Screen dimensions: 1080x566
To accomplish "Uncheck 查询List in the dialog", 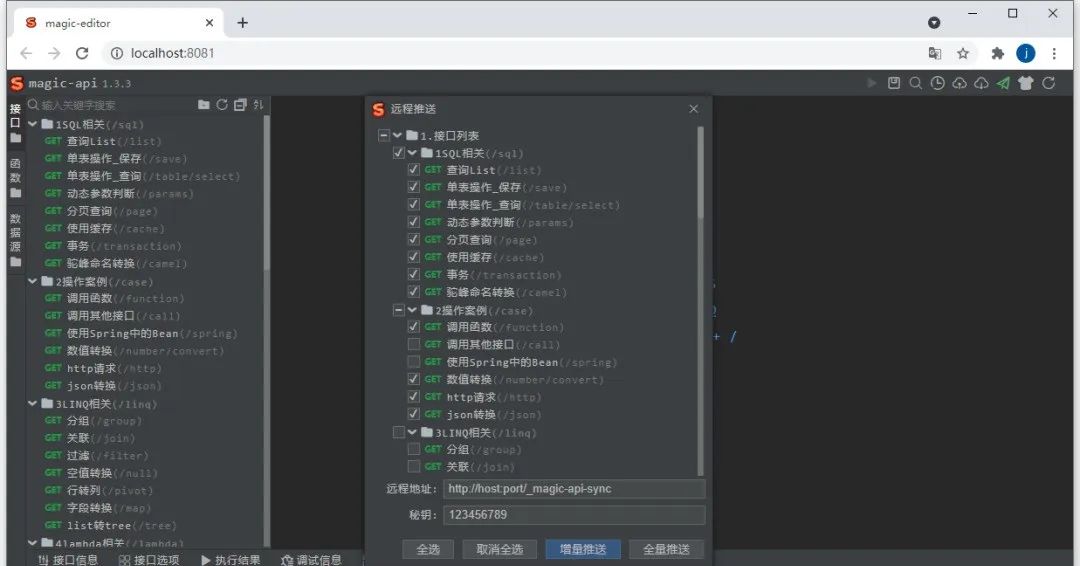I will pyautogui.click(x=413, y=169).
